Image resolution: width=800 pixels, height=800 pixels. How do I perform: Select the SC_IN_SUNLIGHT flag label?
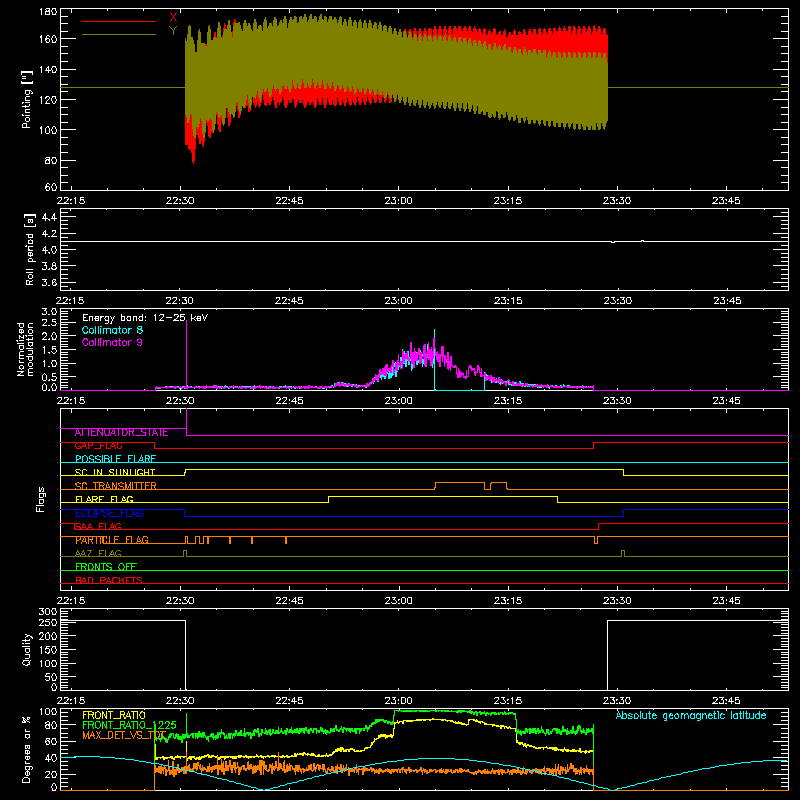click(x=115, y=472)
